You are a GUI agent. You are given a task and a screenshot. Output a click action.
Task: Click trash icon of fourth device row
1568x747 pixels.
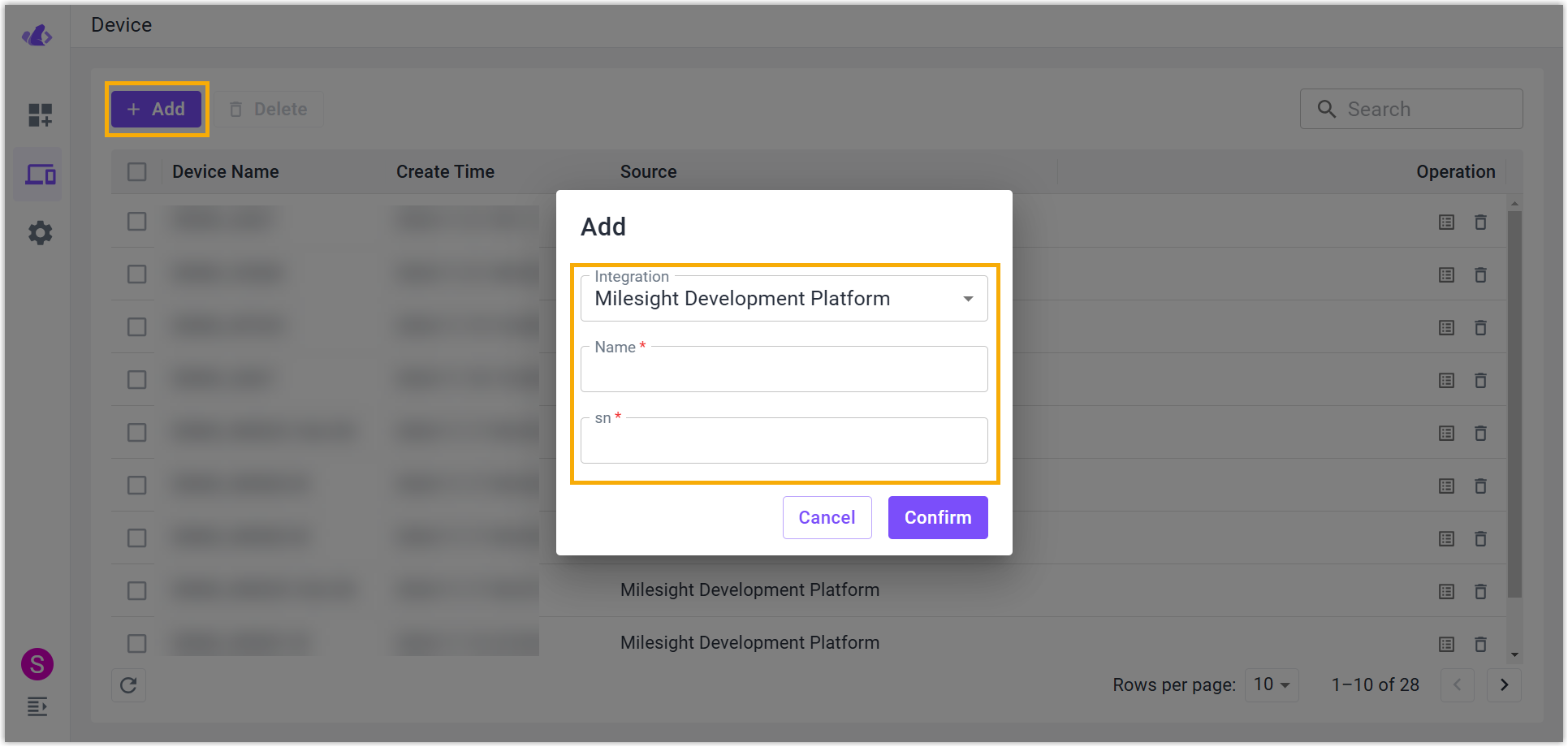(x=1480, y=380)
